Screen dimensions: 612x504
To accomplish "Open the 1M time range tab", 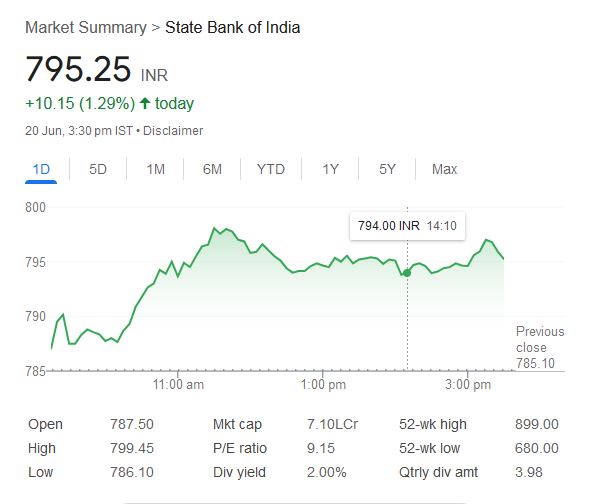I will (x=155, y=169).
